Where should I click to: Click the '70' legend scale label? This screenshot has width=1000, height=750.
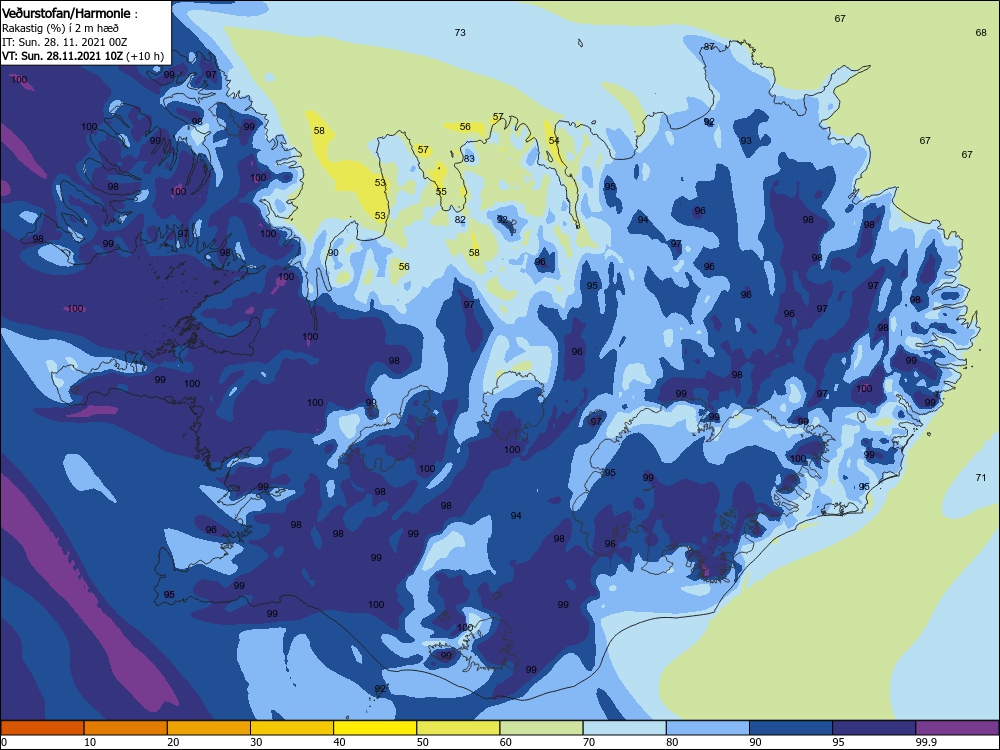coord(589,742)
